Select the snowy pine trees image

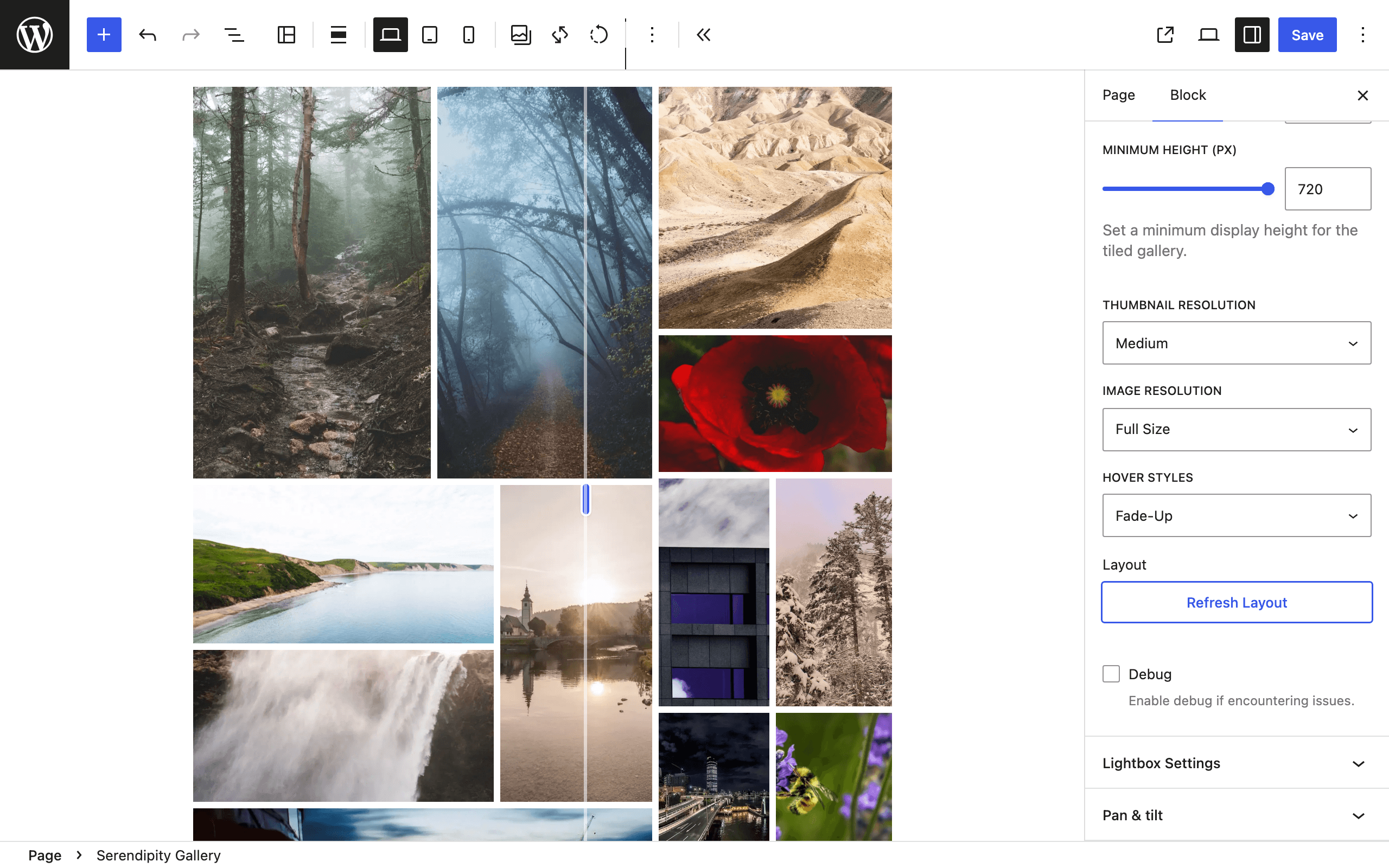click(834, 592)
